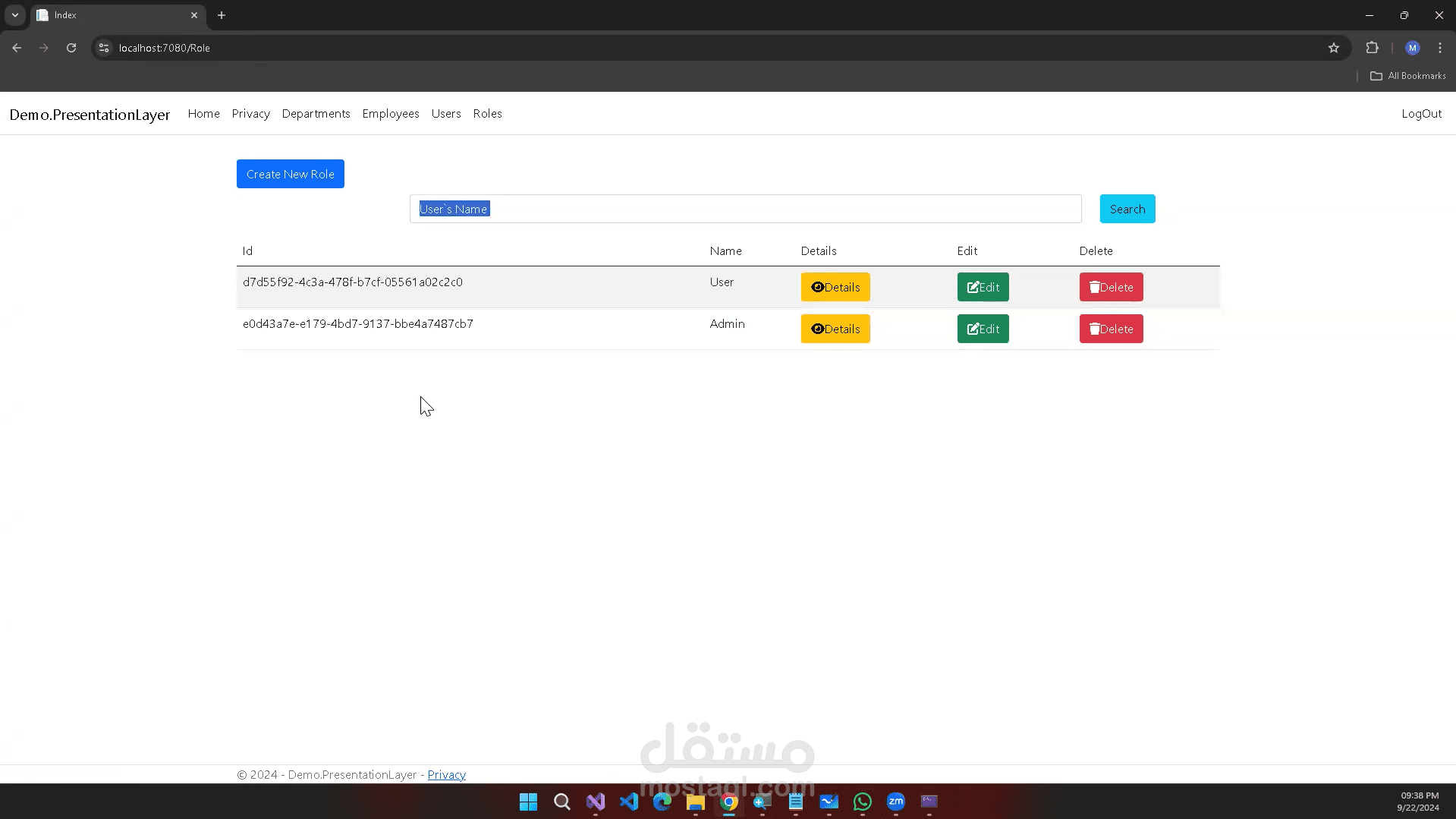Viewport: 1456px width, 819px height.
Task: Click the Search button
Action: pyautogui.click(x=1127, y=208)
